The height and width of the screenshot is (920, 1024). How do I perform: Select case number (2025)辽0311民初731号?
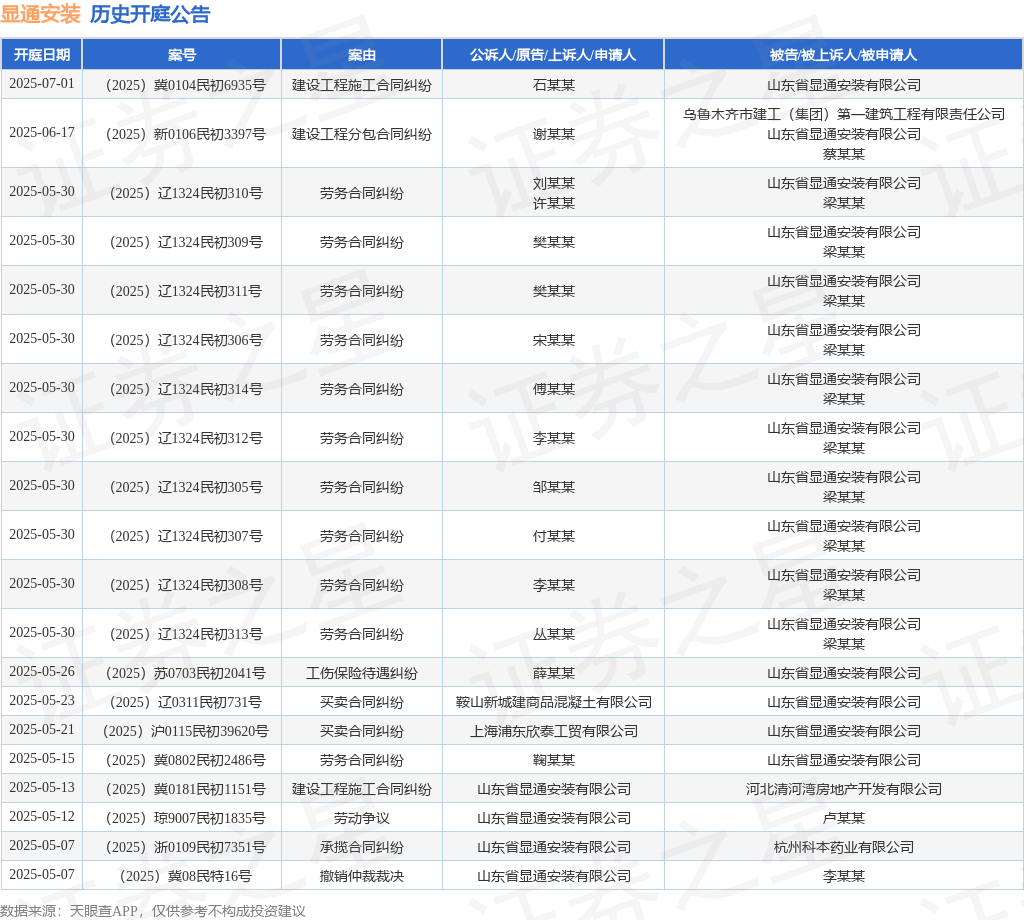click(x=184, y=702)
